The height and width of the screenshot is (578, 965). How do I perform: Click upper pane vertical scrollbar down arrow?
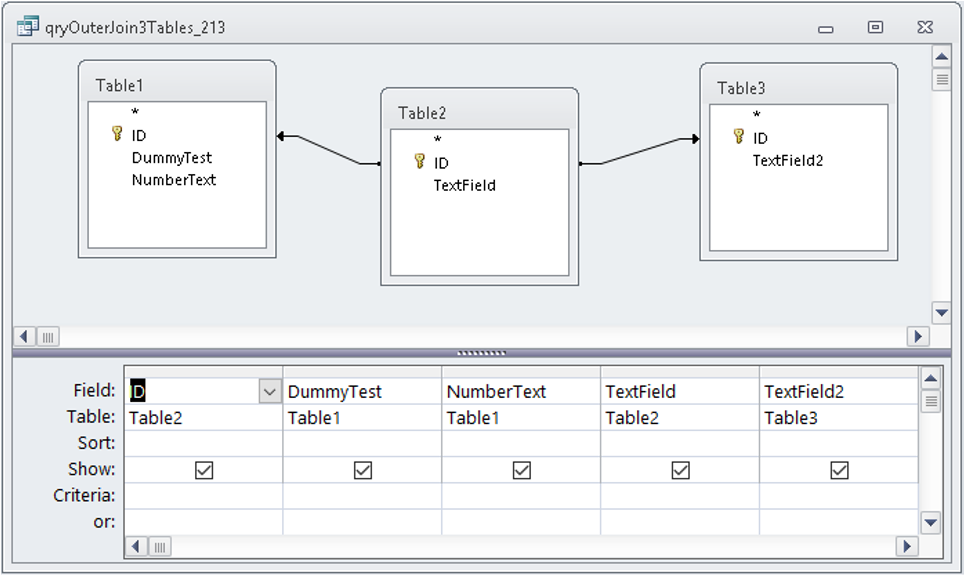pyautogui.click(x=941, y=312)
